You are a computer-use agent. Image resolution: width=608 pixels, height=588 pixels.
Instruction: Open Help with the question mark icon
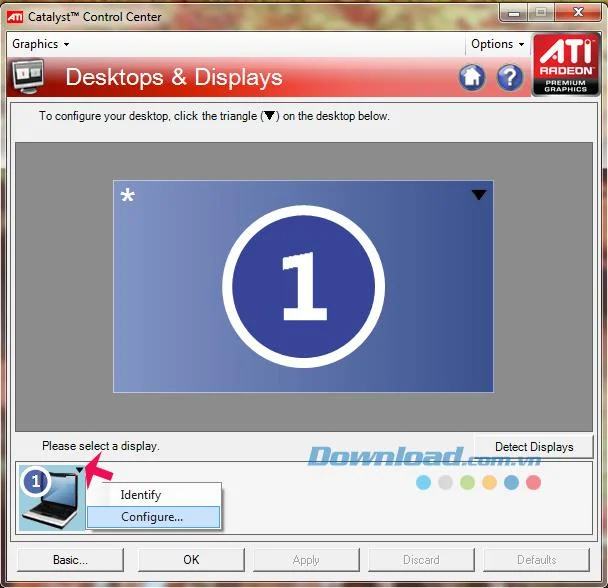click(x=510, y=77)
